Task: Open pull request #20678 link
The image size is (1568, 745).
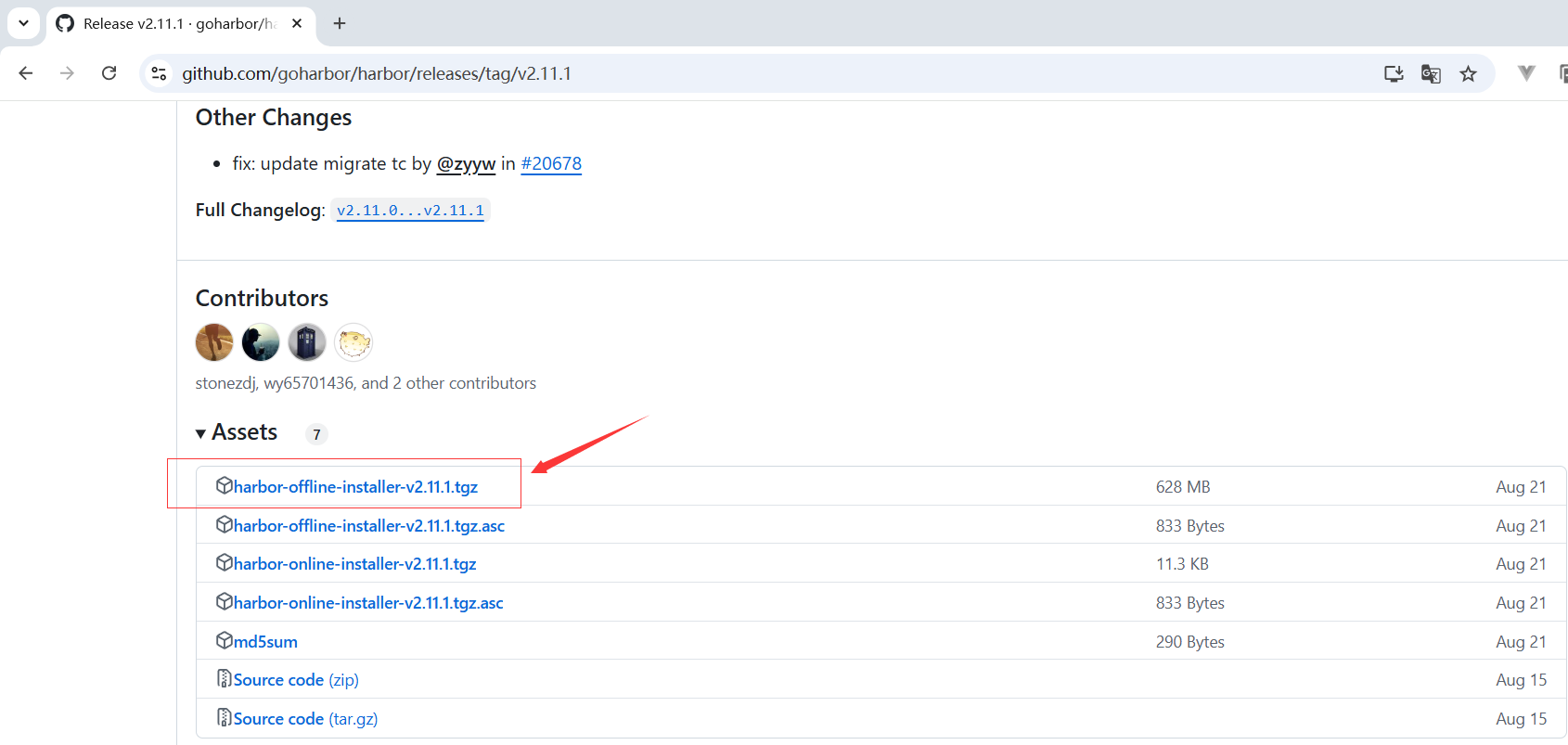Action: pyautogui.click(x=551, y=164)
